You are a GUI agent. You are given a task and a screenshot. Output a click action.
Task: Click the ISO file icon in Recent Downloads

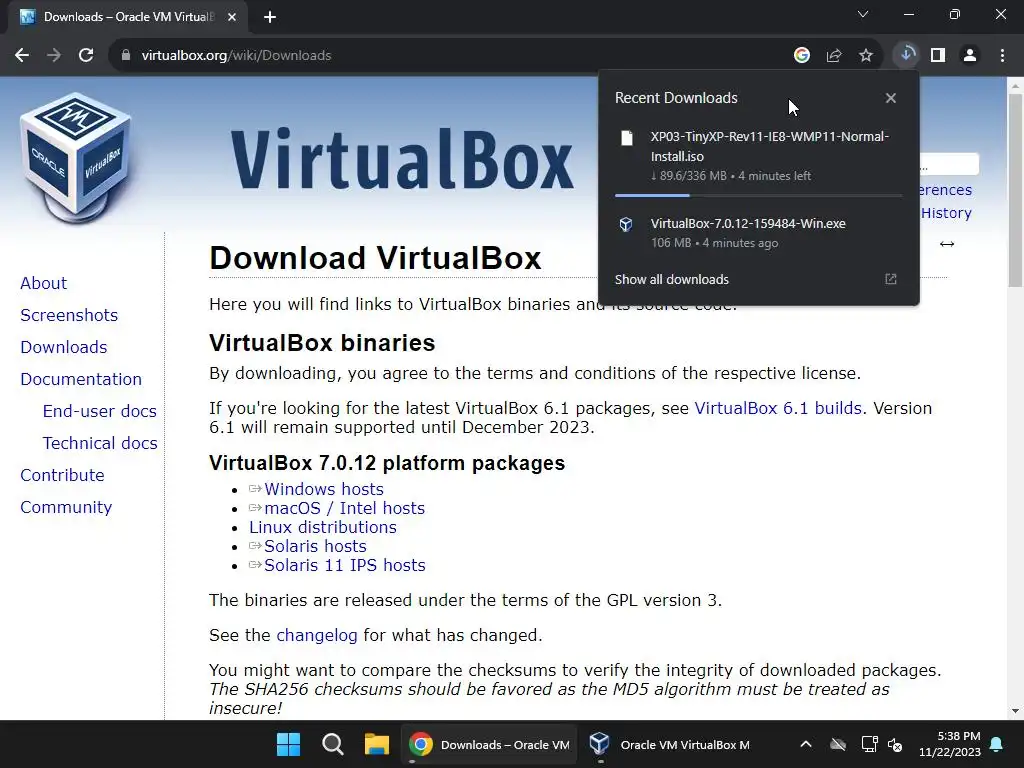[627, 138]
